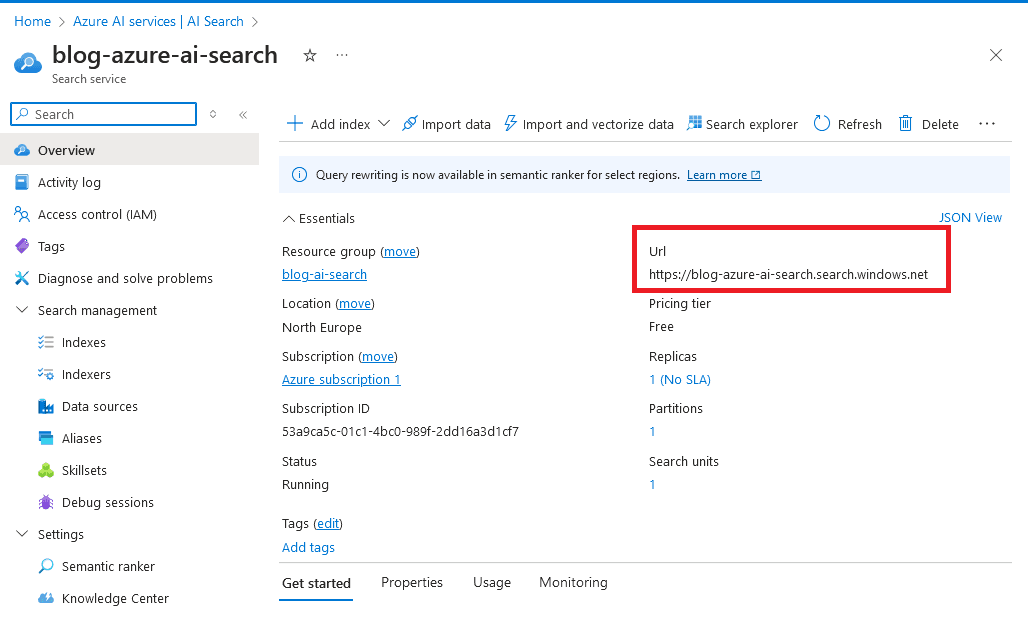Open the Azure subscription 1 link
This screenshot has width=1028, height=618.
[x=341, y=379]
